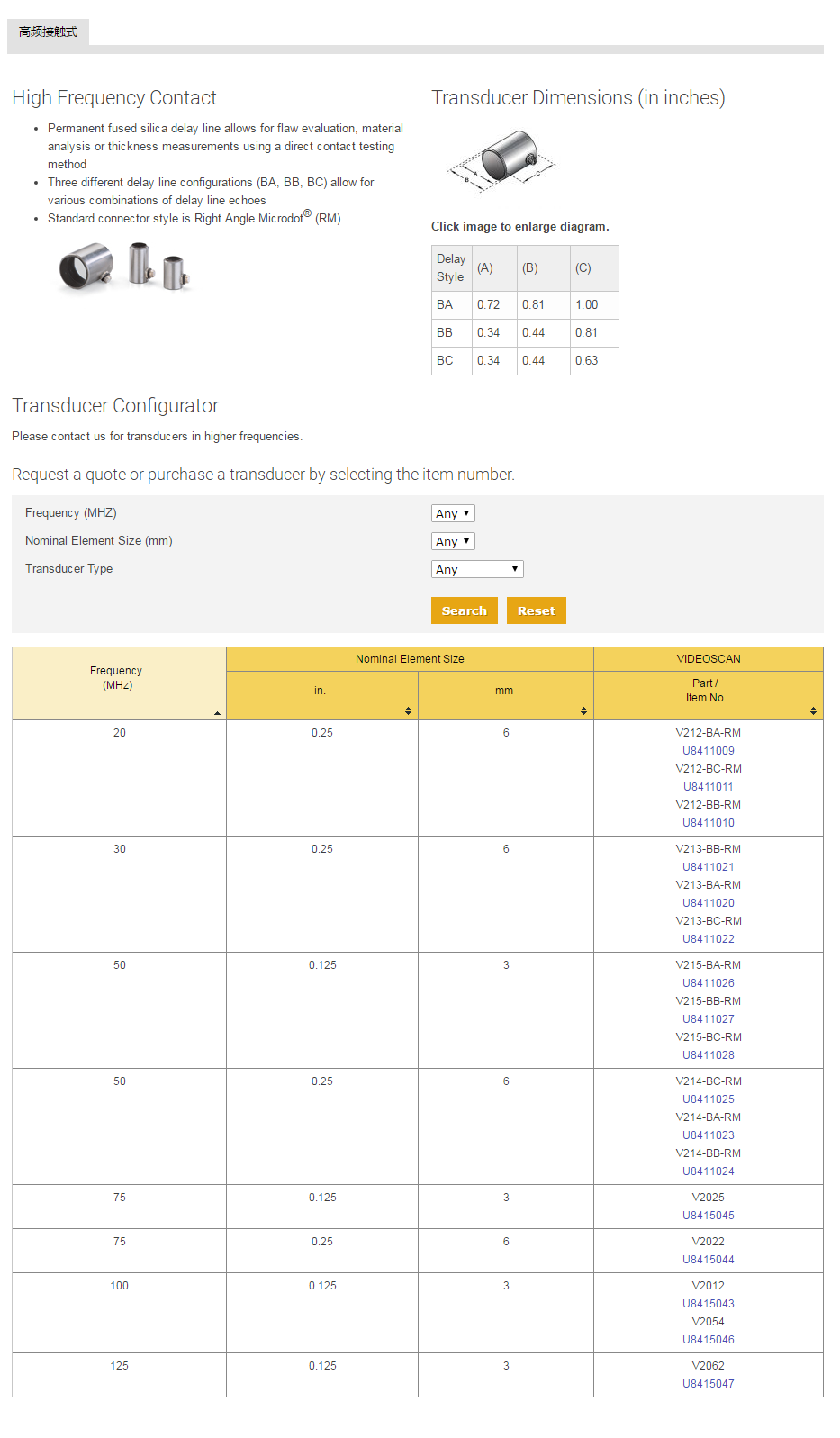Open the Frequency (MHZ) dropdown
The width and height of the screenshot is (840, 1438).
click(453, 513)
